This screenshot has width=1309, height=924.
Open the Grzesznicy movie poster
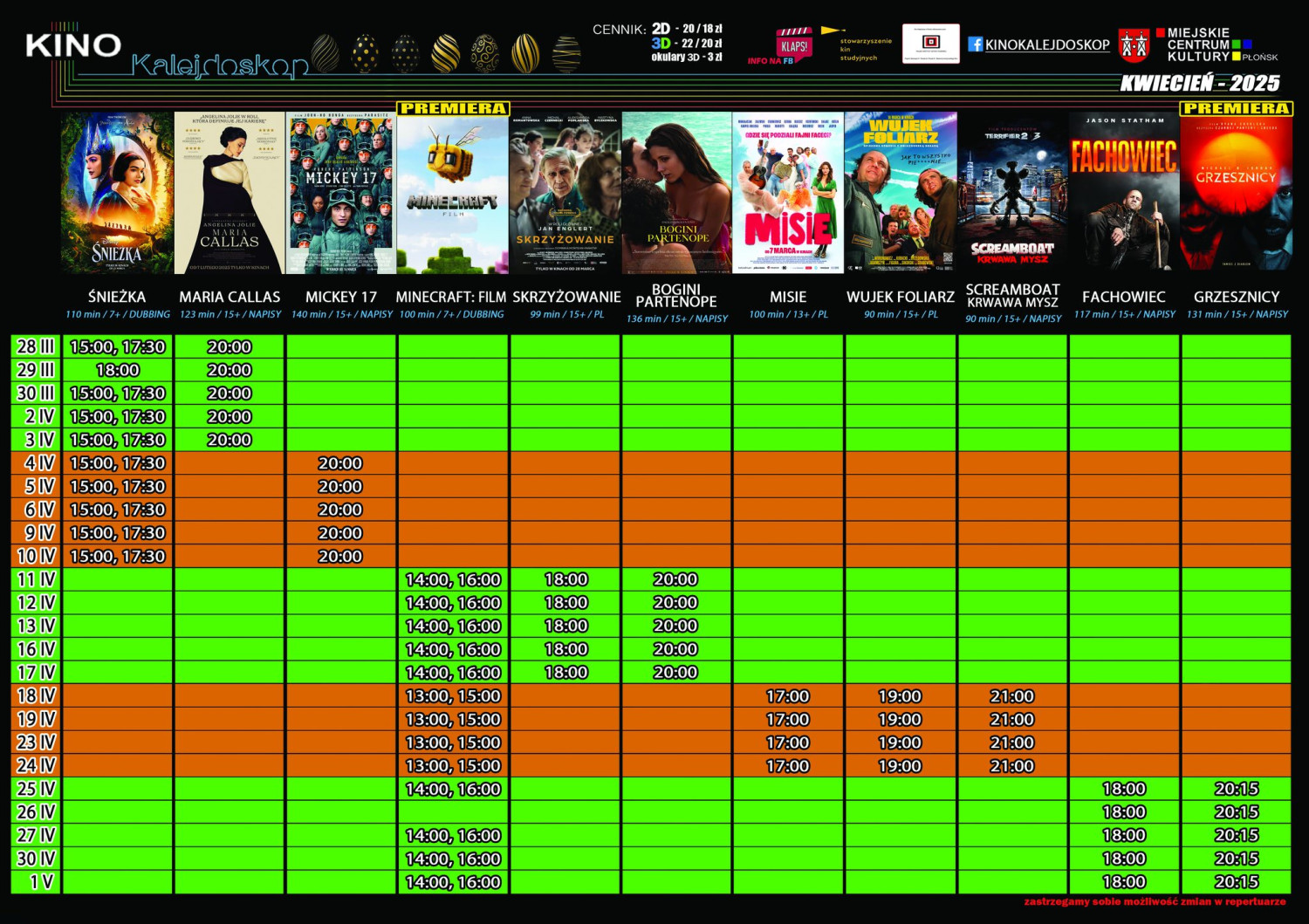point(1236,195)
